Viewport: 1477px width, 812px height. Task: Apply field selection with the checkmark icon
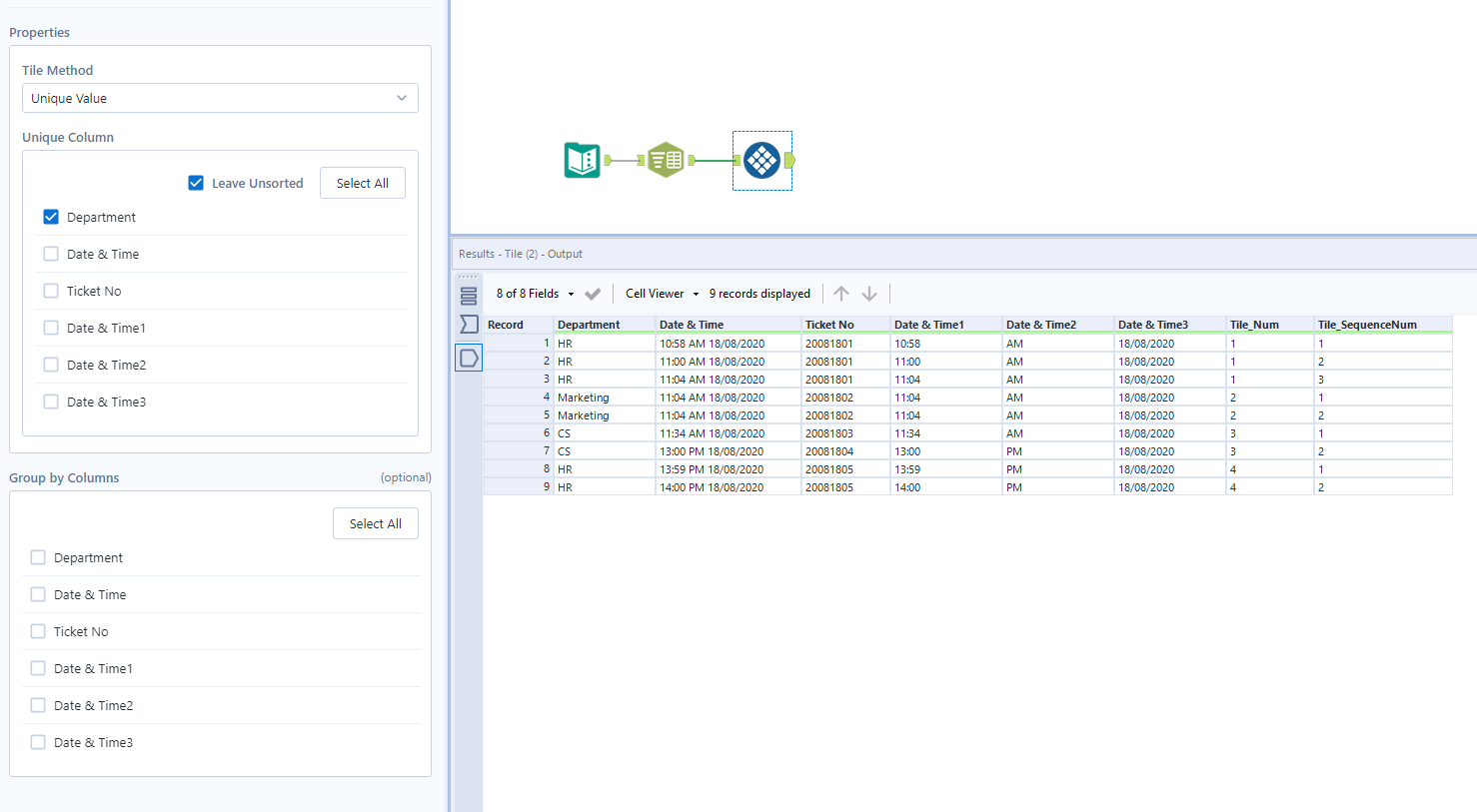tap(593, 293)
